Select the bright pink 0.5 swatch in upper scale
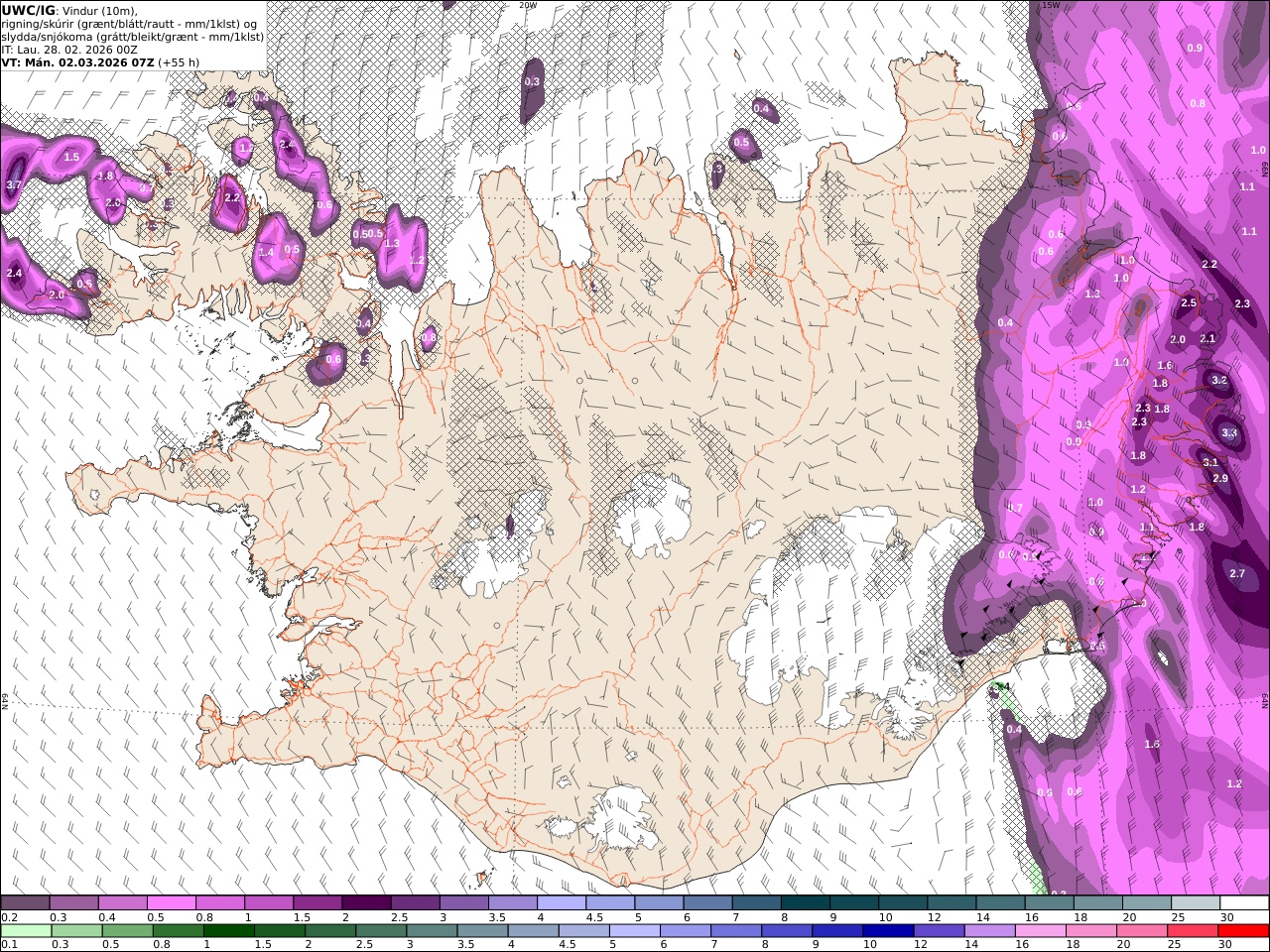 [172, 903]
